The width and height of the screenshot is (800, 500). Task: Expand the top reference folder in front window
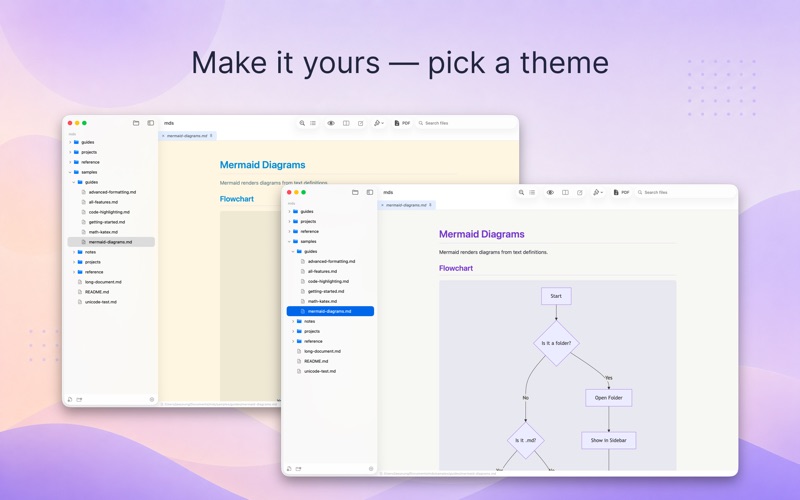click(289, 231)
